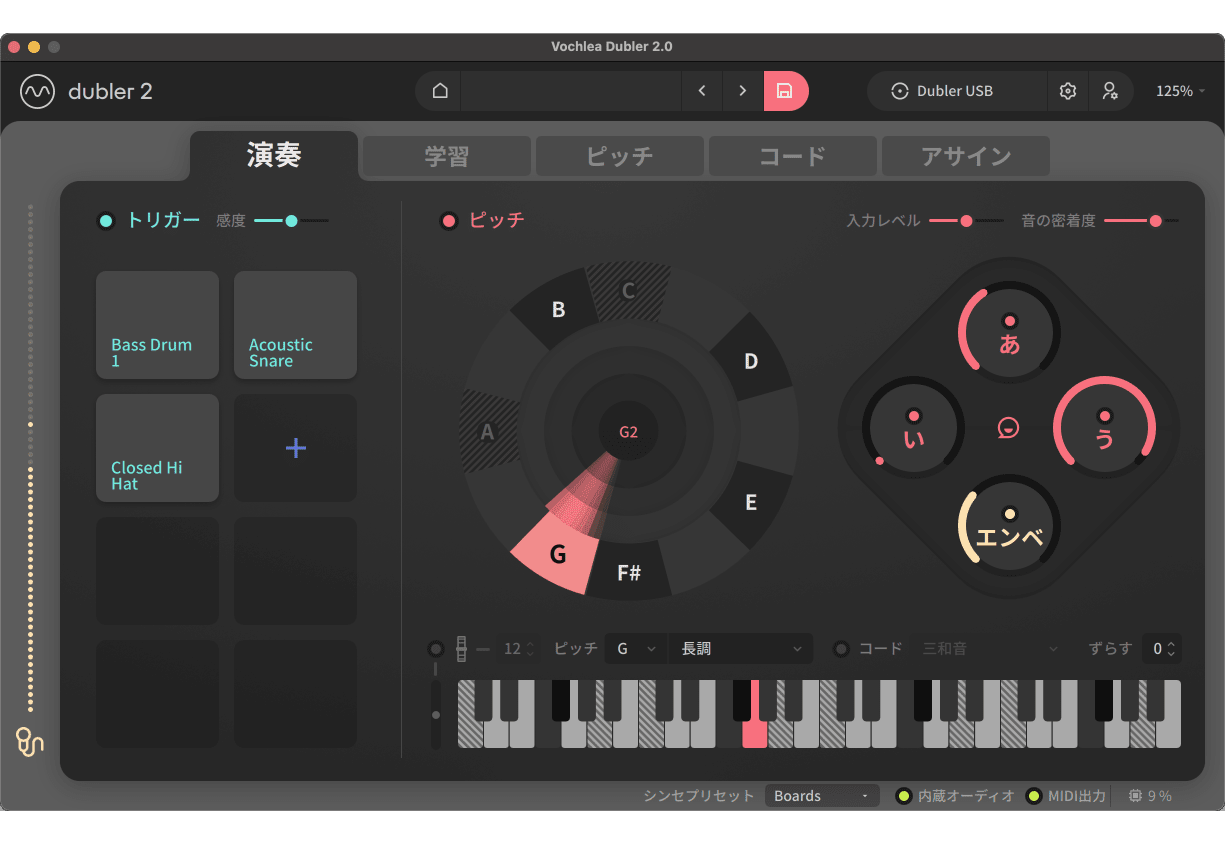
Task: Adjust the pitch bend range stepper 12
Action: pos(519,649)
